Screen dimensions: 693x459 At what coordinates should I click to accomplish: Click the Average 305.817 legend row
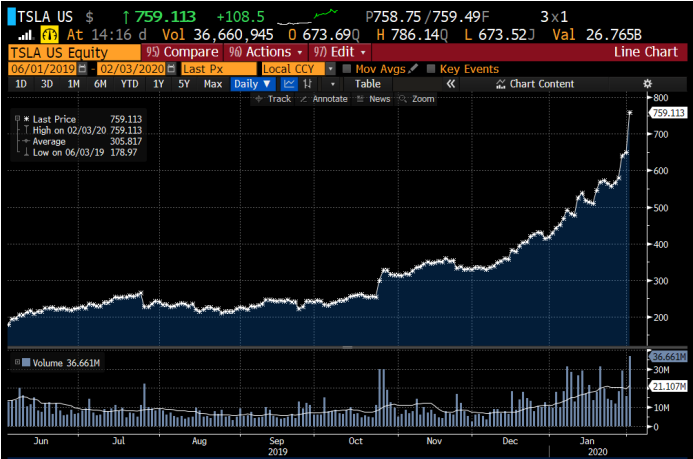[82, 141]
